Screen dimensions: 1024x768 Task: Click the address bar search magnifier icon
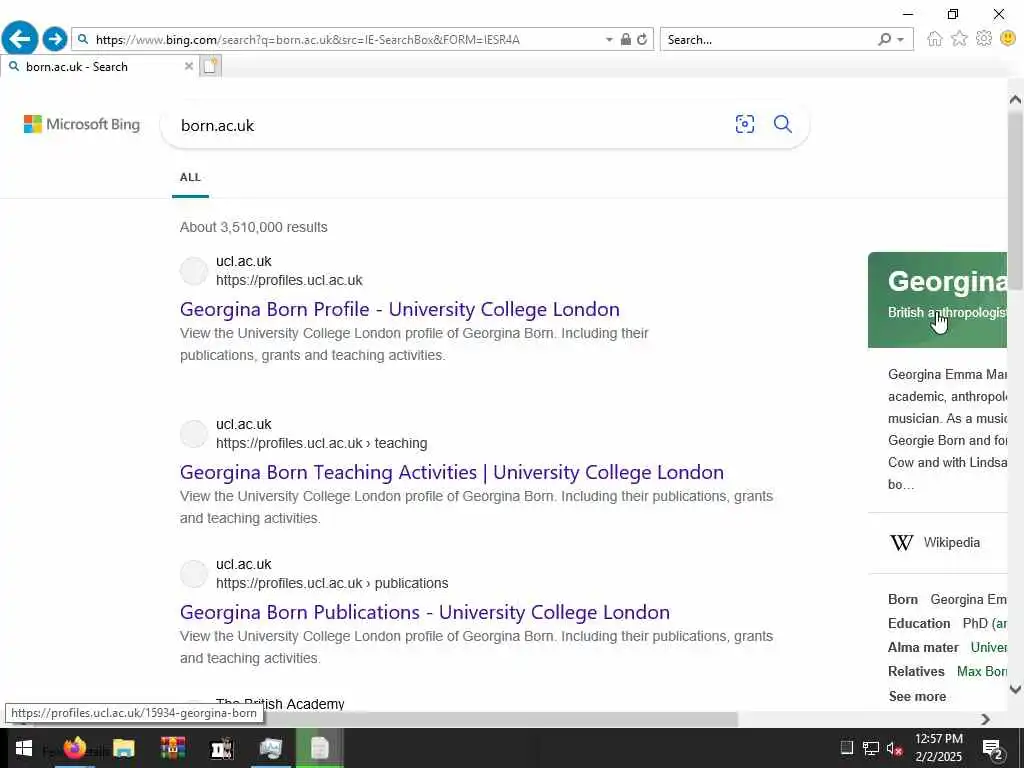[x=83, y=39]
